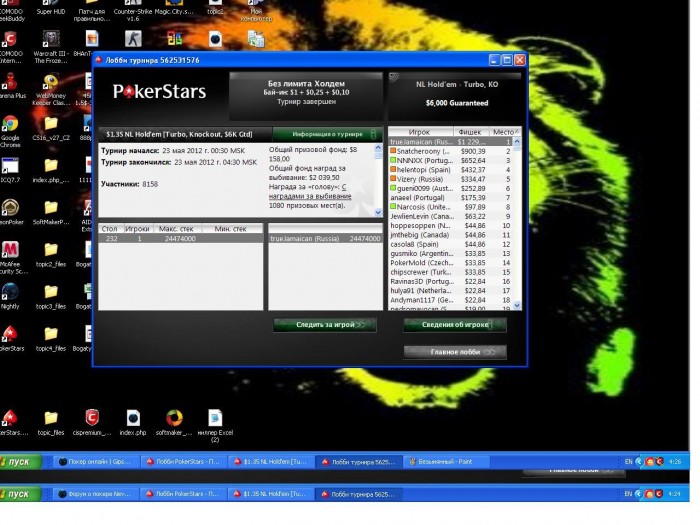
Task: Click Сведения об игроке button
Action: click(455, 325)
